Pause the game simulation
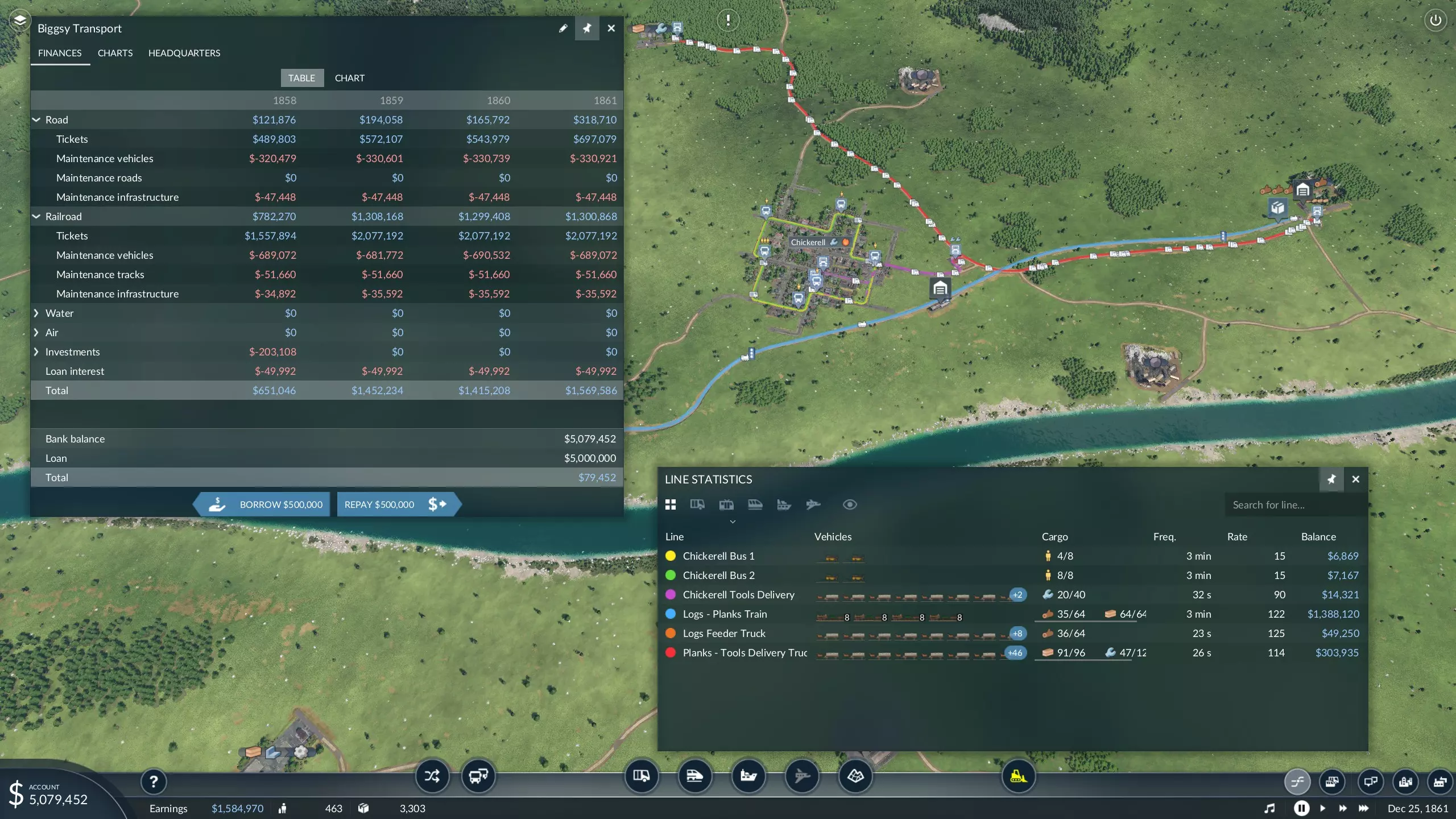 coord(1301,808)
